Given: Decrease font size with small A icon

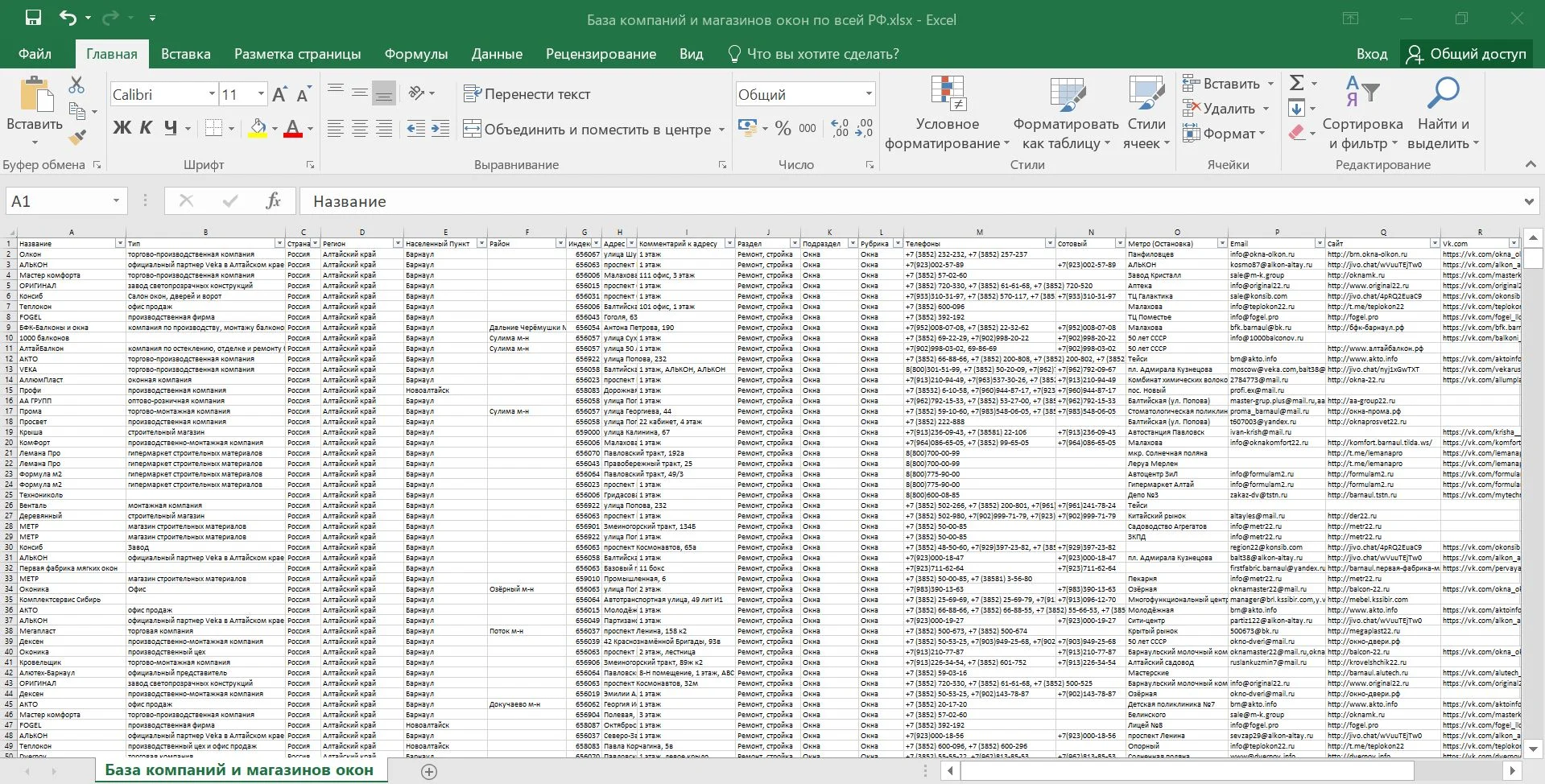Looking at the screenshot, I should click(x=303, y=94).
